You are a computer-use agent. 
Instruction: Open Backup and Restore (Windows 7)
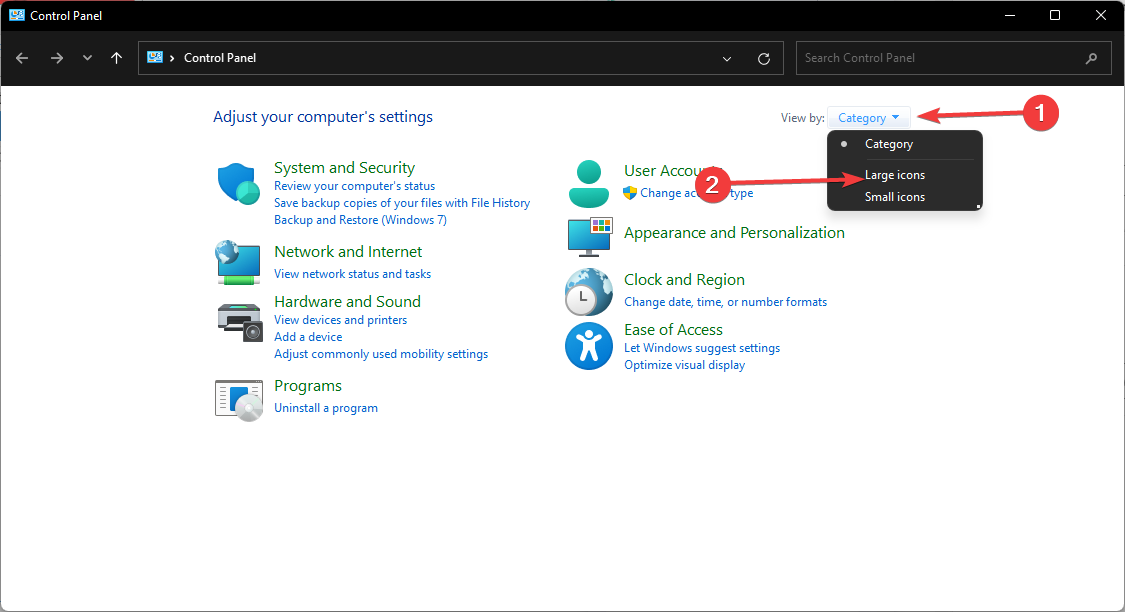point(360,220)
